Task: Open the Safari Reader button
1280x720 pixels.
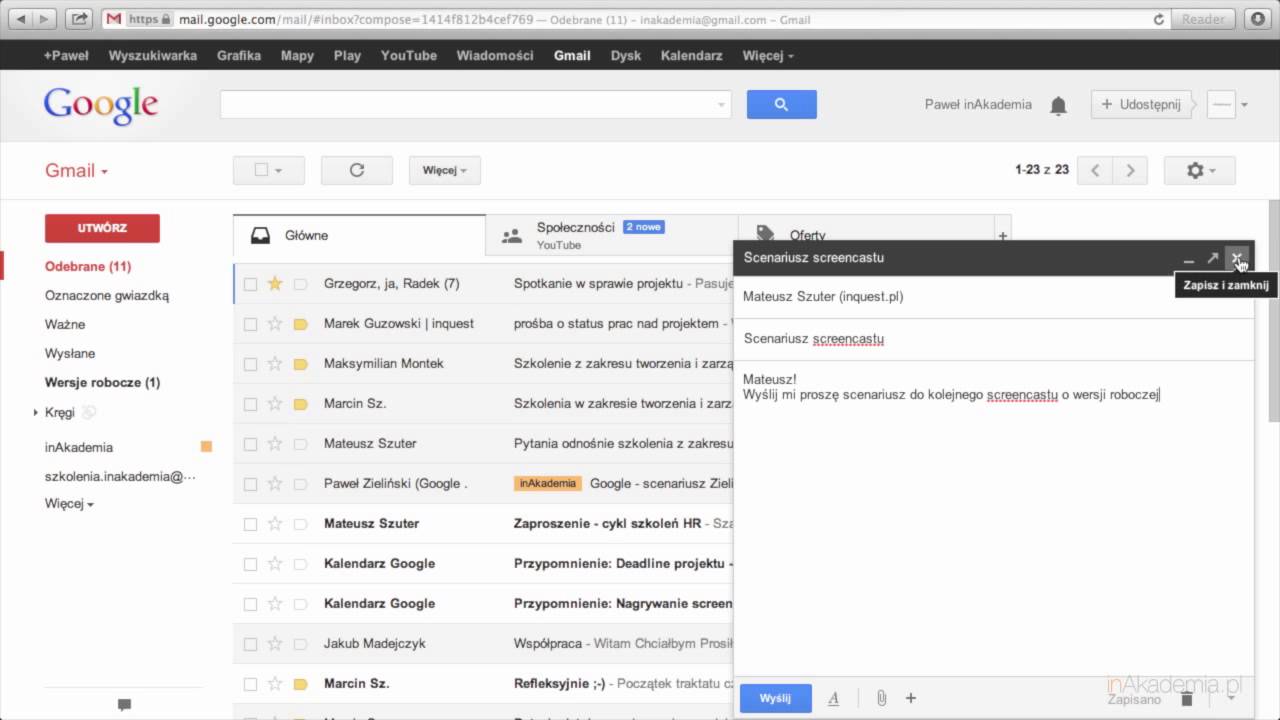Action: [1203, 19]
